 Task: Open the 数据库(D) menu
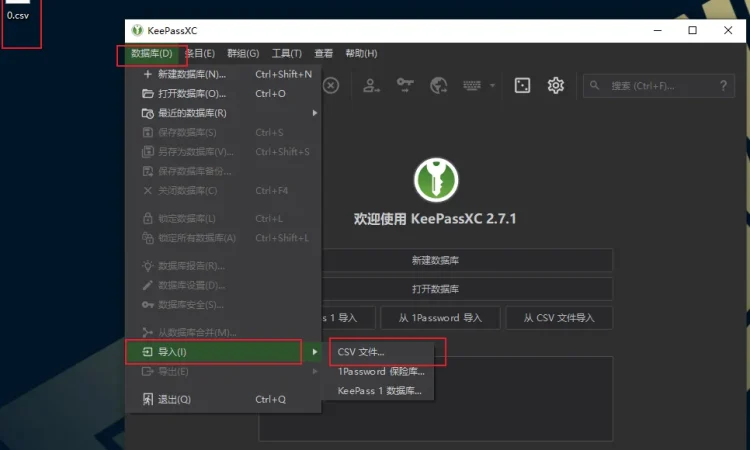[152, 54]
